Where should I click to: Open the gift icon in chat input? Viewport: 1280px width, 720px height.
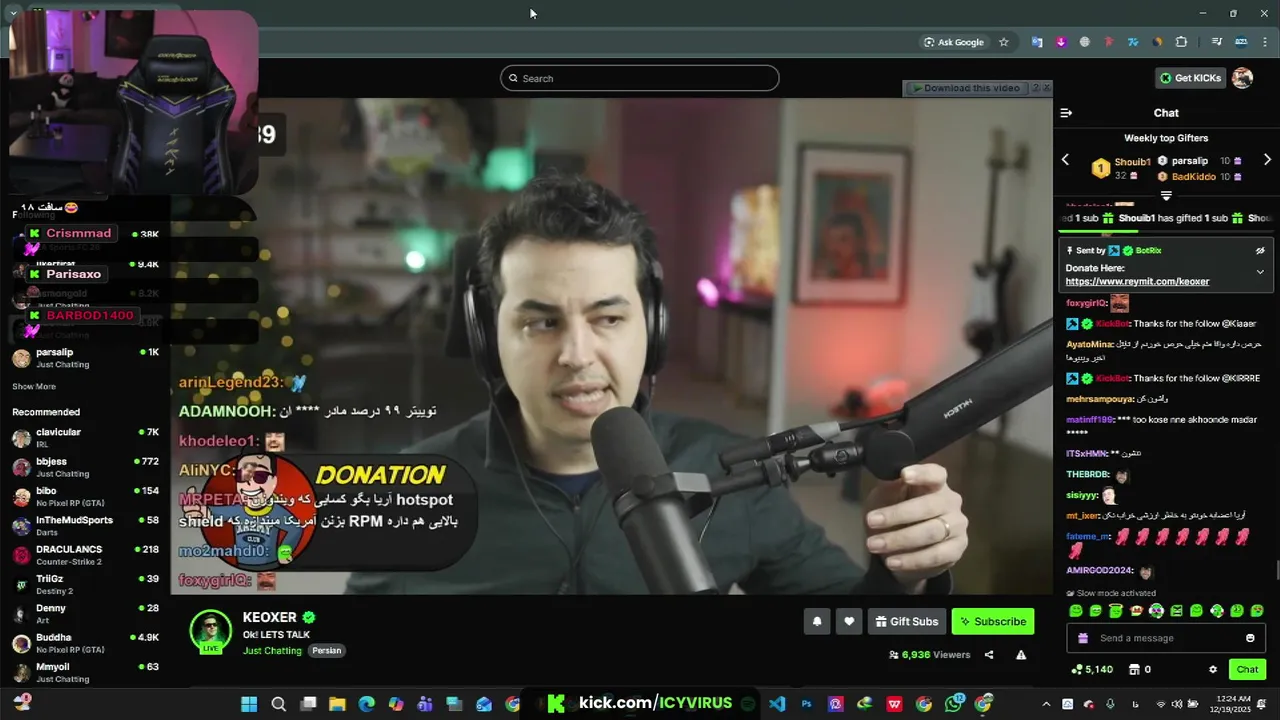coord(1082,638)
